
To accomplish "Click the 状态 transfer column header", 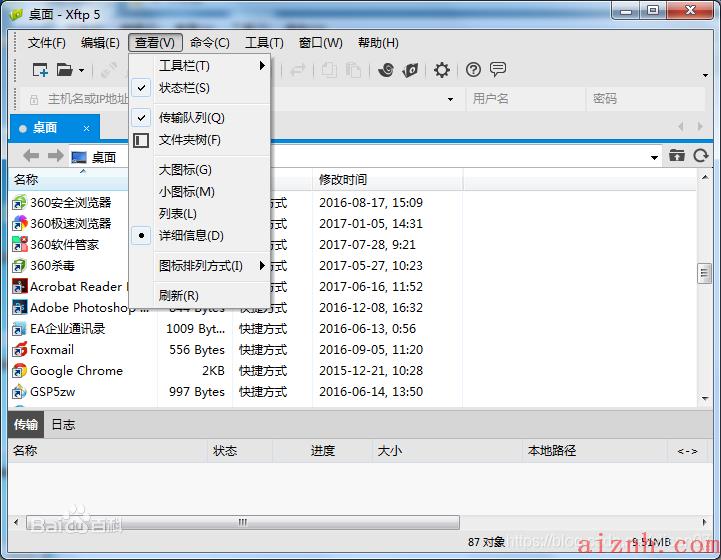I will point(239,451).
